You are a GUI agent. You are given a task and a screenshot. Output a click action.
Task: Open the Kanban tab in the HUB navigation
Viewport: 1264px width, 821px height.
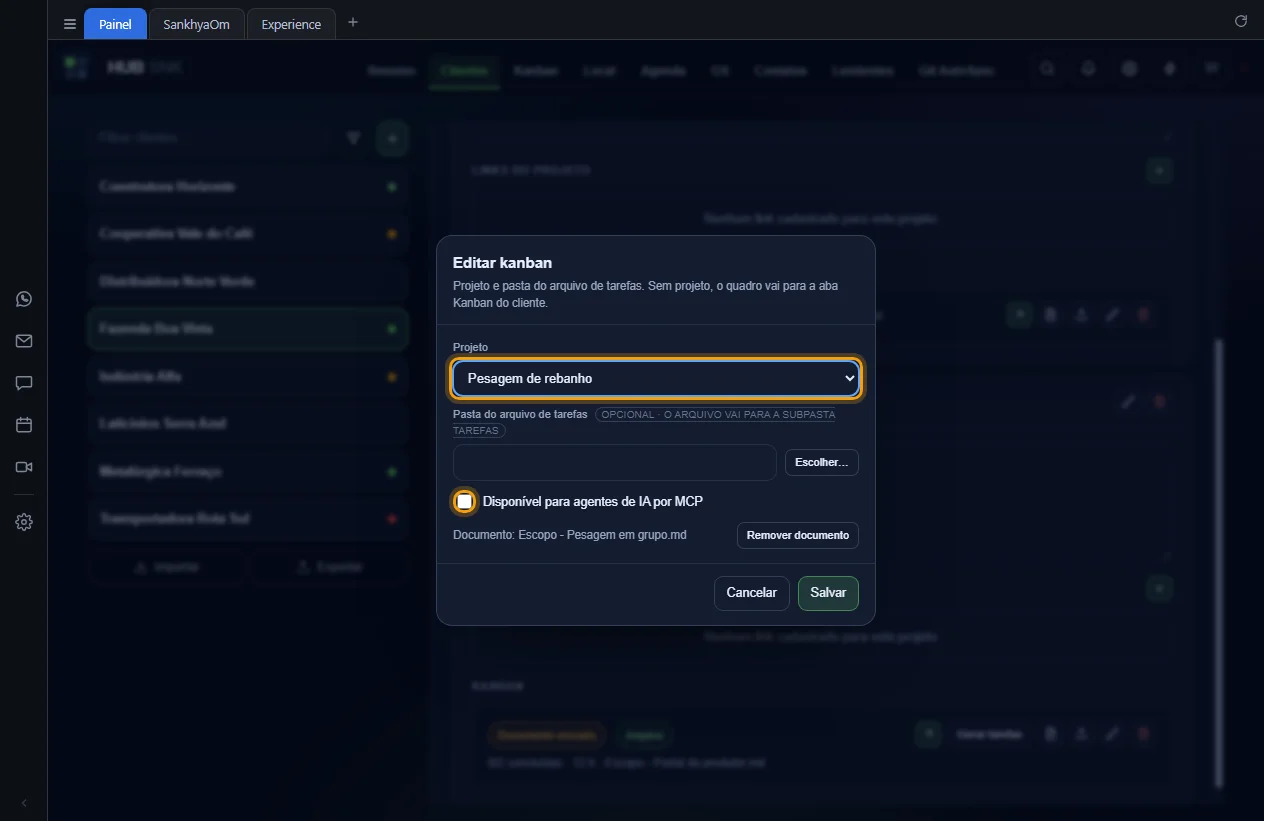click(536, 71)
